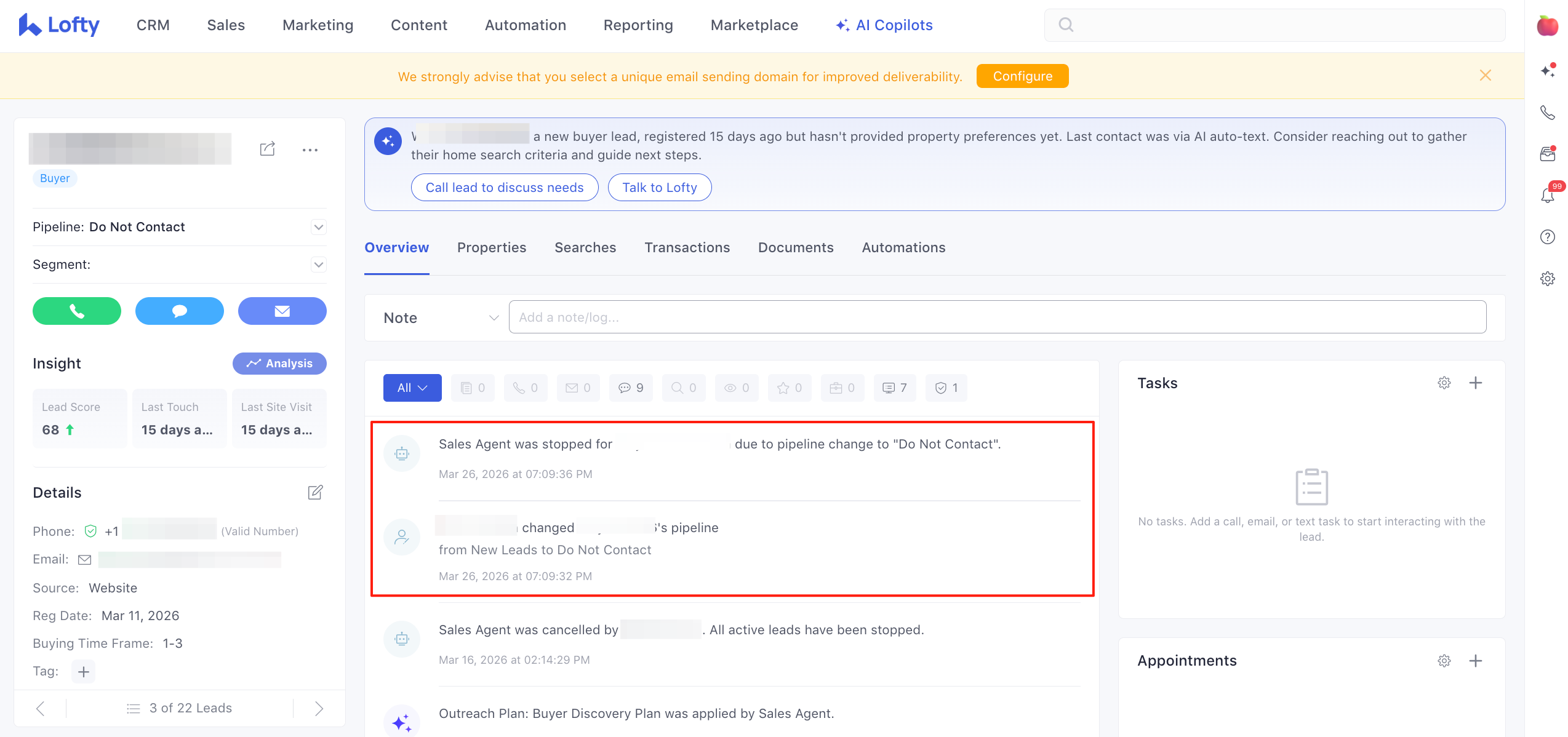The width and height of the screenshot is (1568, 737).
Task: Click the Add a note/log input field
Action: tap(997, 317)
